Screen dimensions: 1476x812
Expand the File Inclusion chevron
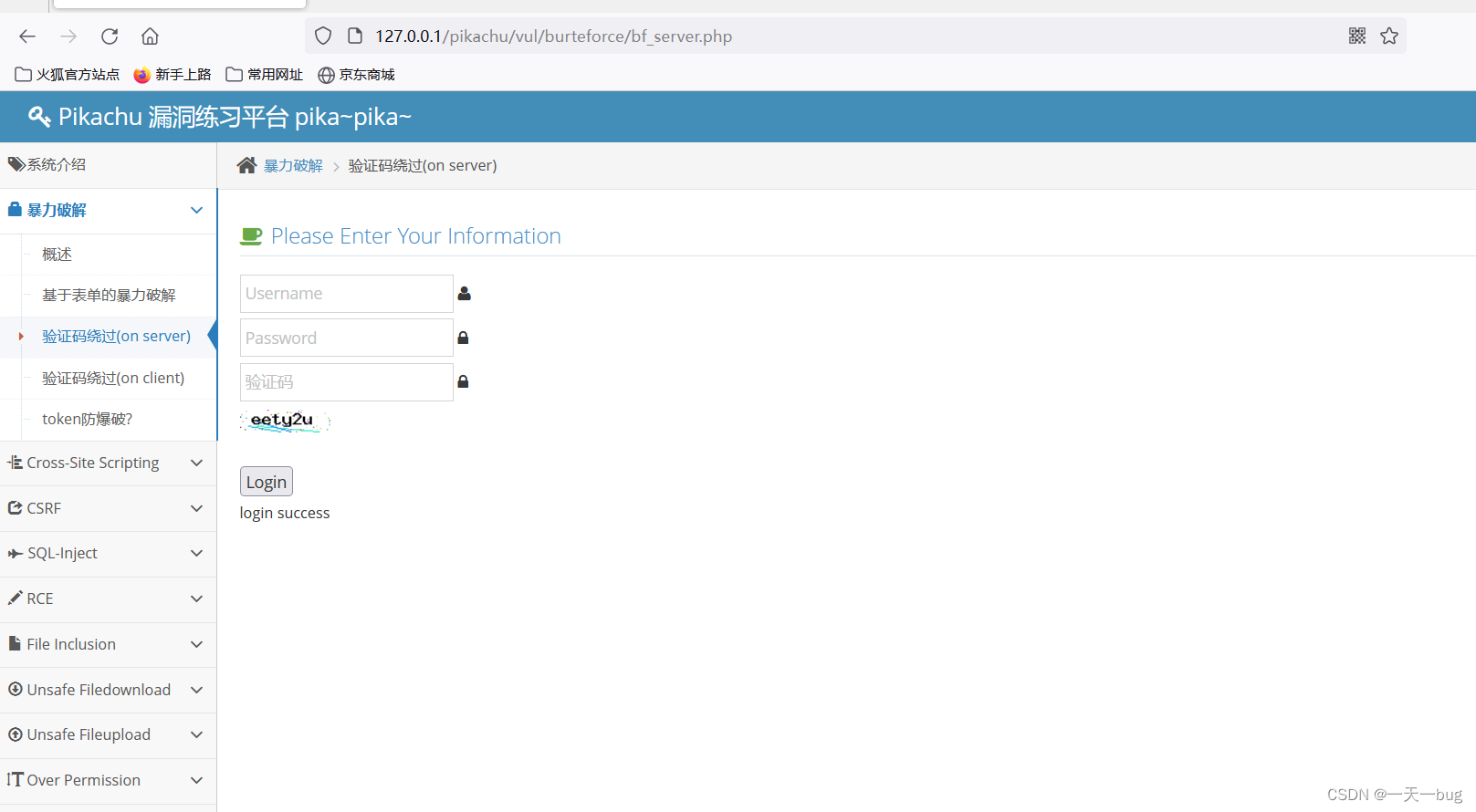pyautogui.click(x=196, y=644)
